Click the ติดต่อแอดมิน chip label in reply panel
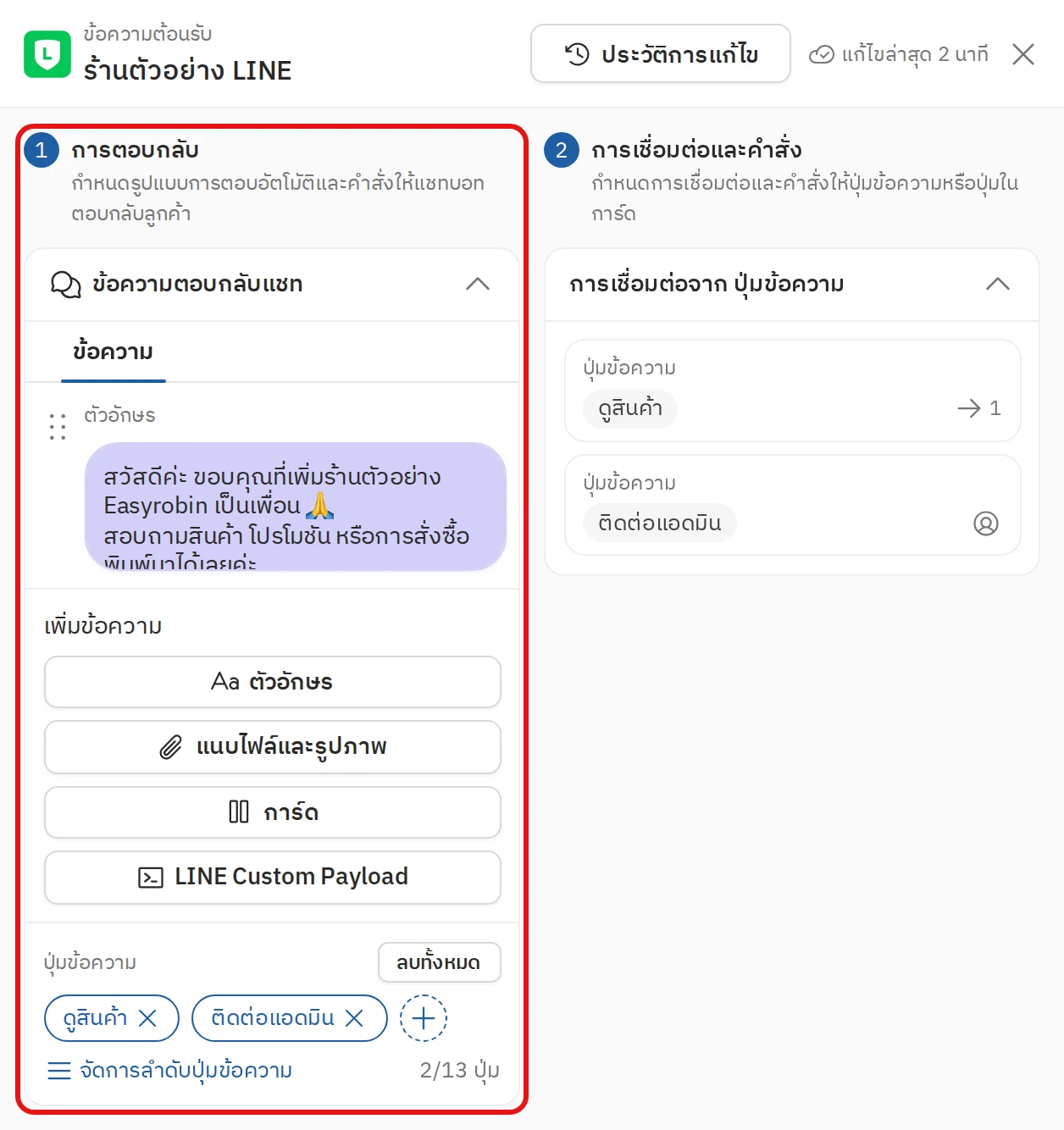This screenshot has height=1130, width=1064. point(273,1018)
